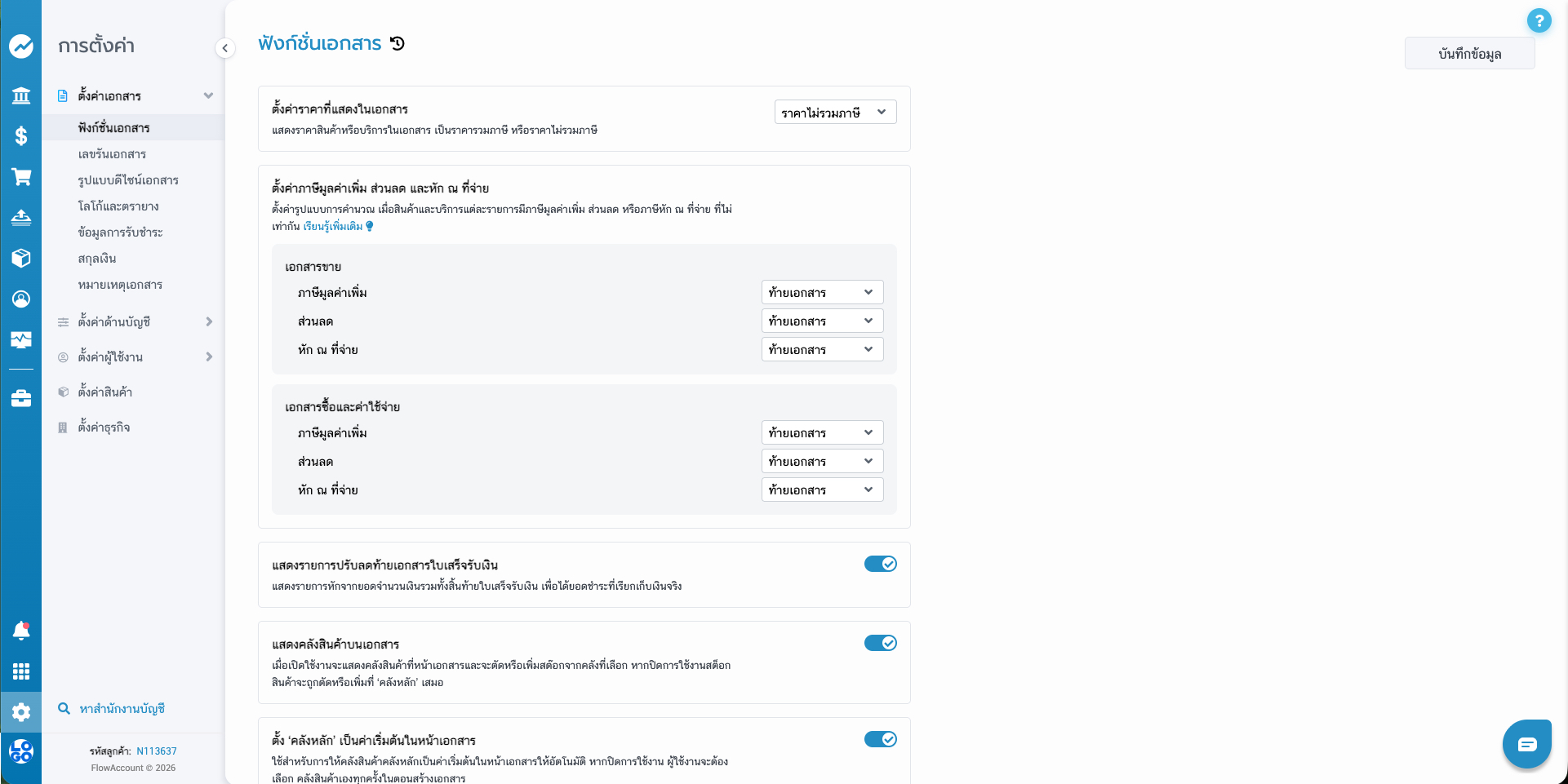
Task: Open the chat support bubble icon
Action: click(x=1526, y=744)
